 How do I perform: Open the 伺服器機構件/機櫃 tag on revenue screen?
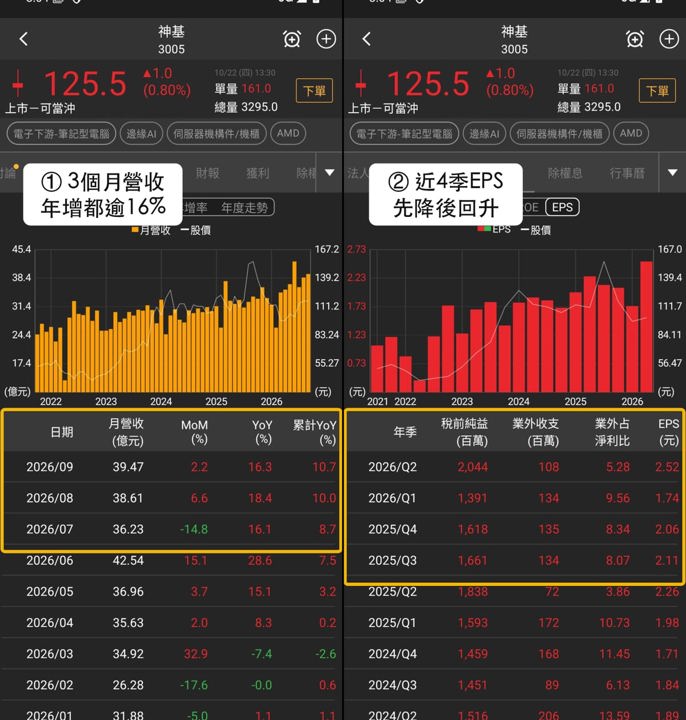[216, 134]
